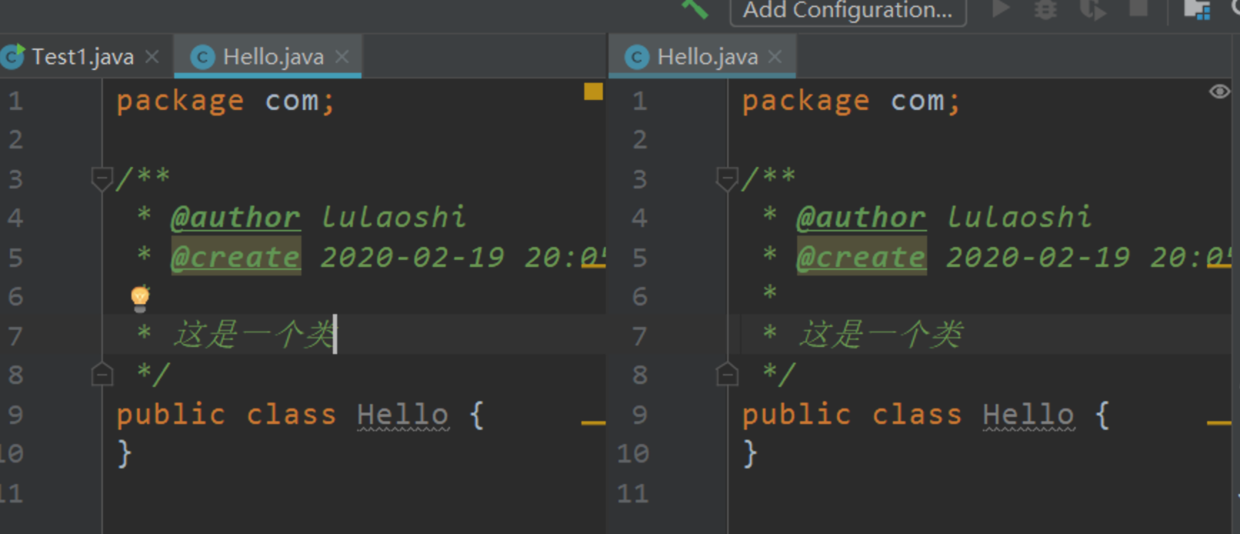Collapse the Javadoc comment fold in left editor

point(101,179)
